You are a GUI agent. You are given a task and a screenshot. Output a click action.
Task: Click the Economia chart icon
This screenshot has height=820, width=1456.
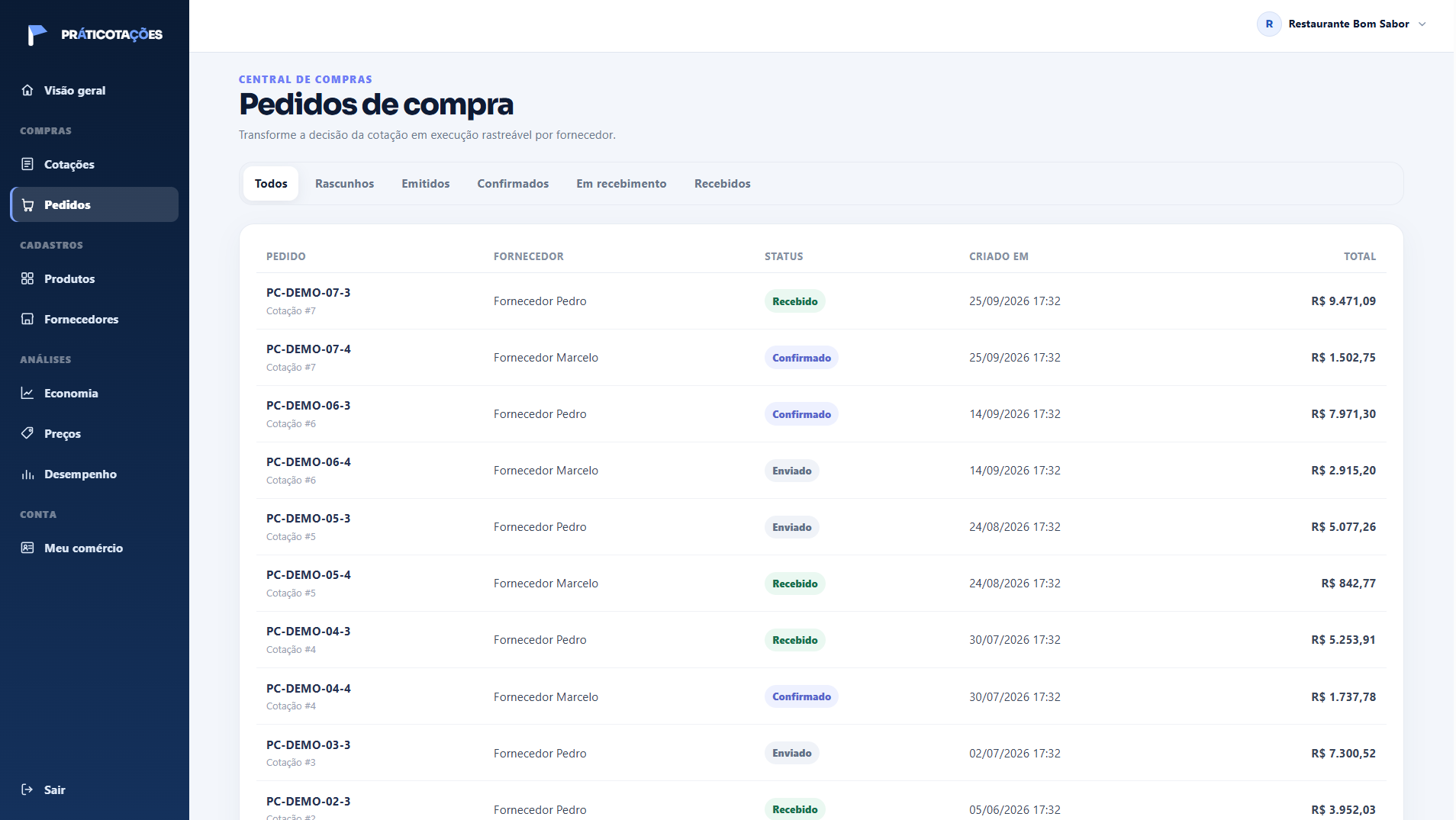click(x=27, y=393)
